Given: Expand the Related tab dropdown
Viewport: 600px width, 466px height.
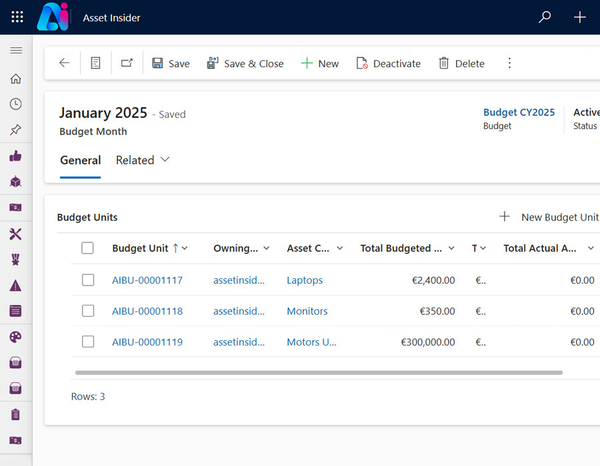Looking at the screenshot, I should coord(143,160).
